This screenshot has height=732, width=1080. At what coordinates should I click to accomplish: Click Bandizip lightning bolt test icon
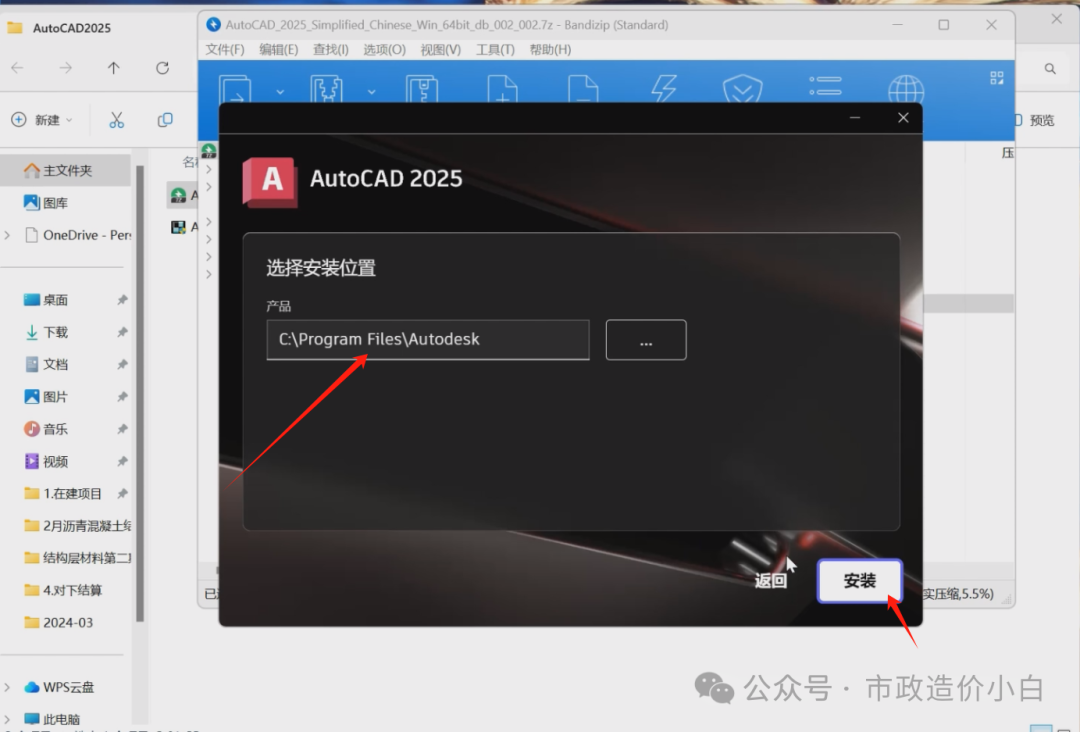[x=663, y=89]
